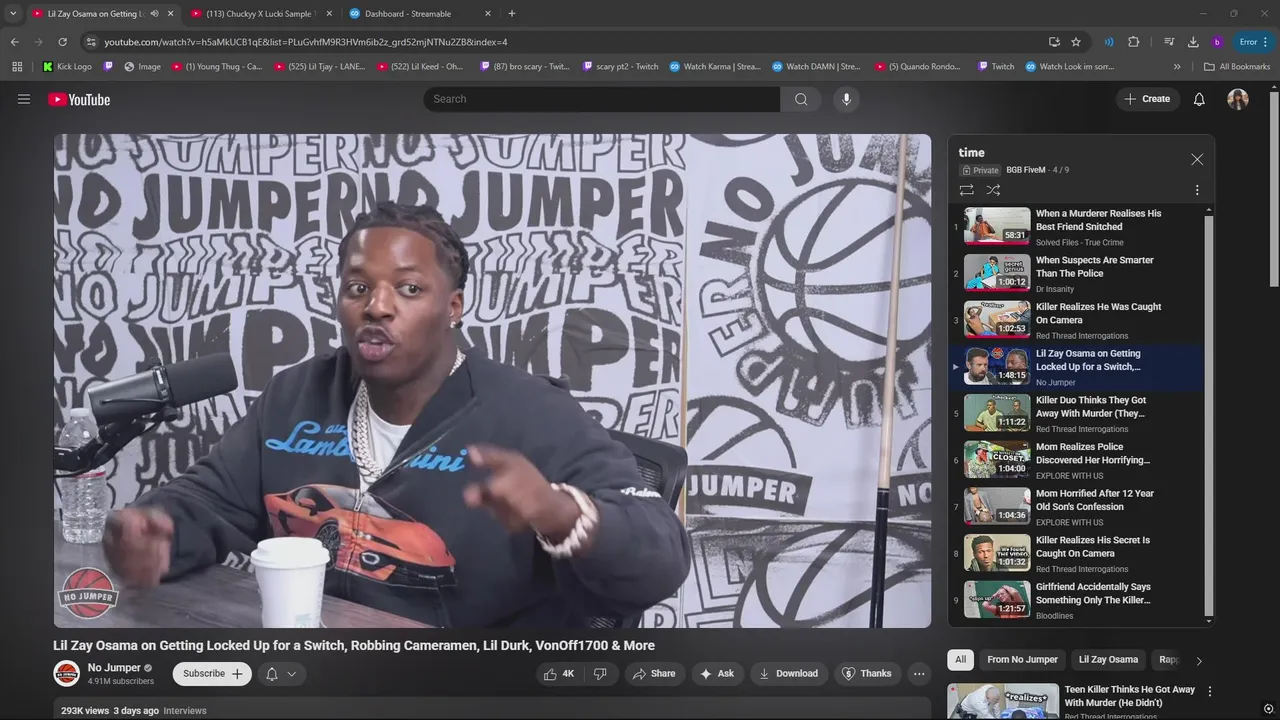Close the 'time' playlist panel
The width and height of the screenshot is (1280, 720).
tap(1197, 159)
